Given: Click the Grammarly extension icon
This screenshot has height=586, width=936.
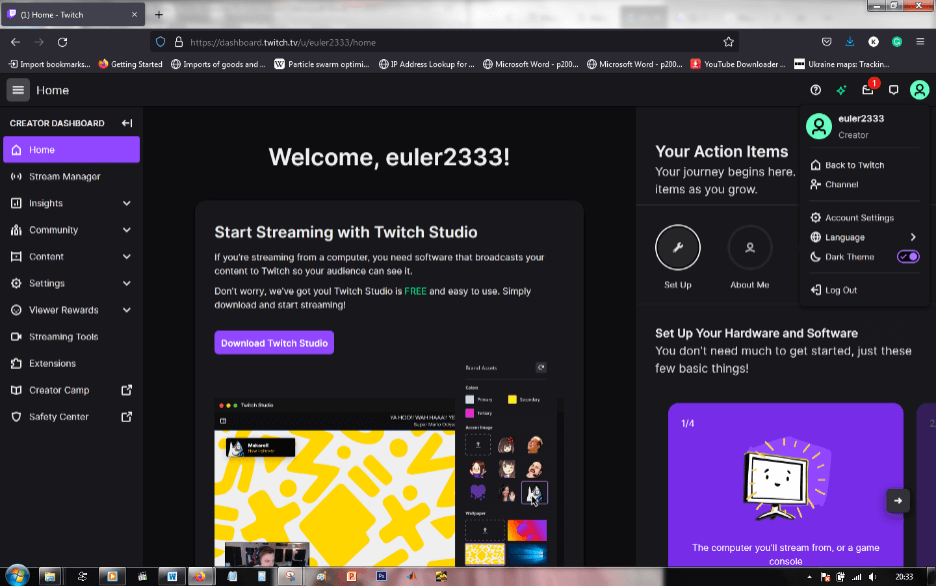Looking at the screenshot, I should click(897, 42).
